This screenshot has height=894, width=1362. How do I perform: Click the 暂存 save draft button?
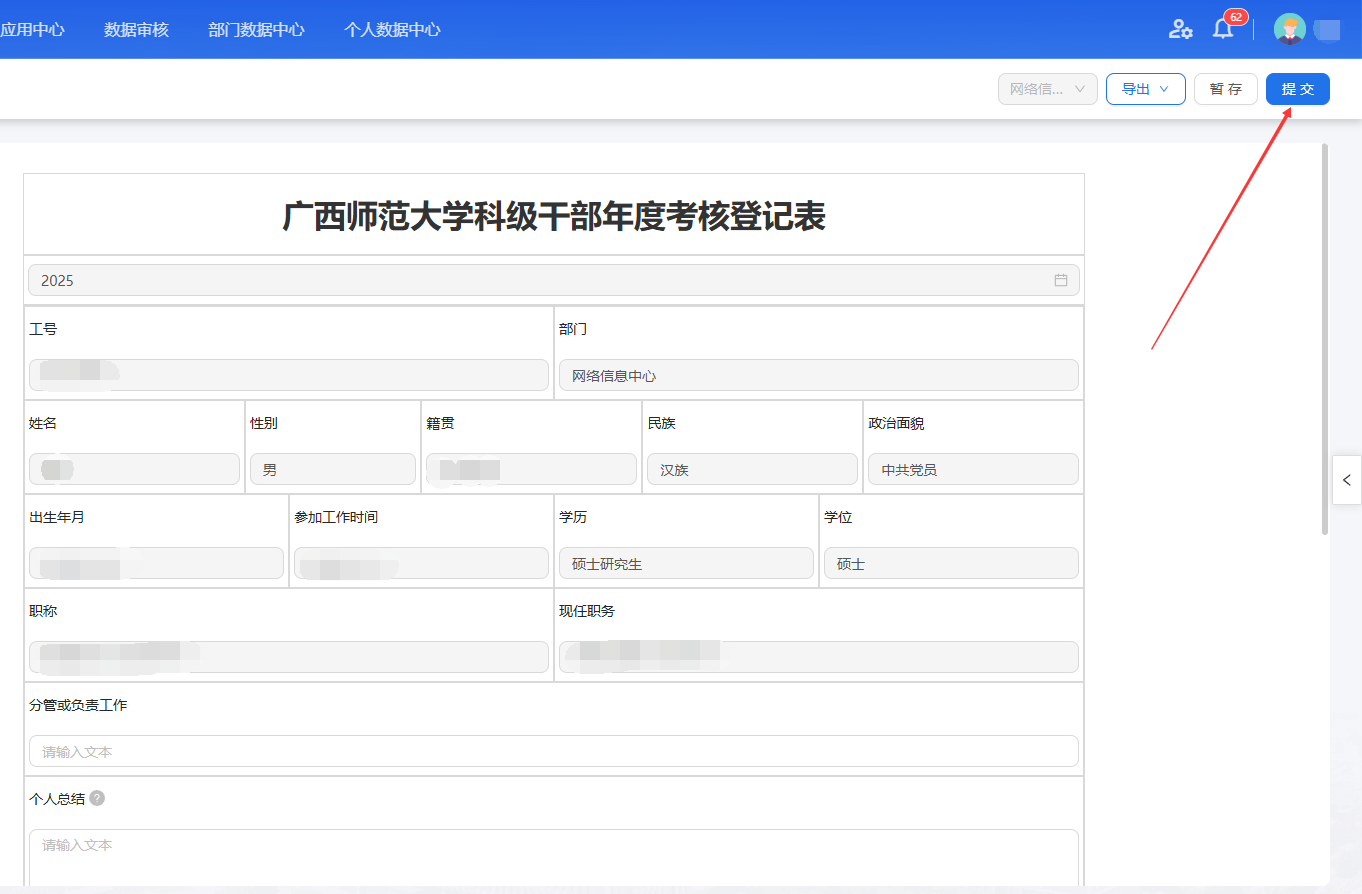[x=1225, y=89]
